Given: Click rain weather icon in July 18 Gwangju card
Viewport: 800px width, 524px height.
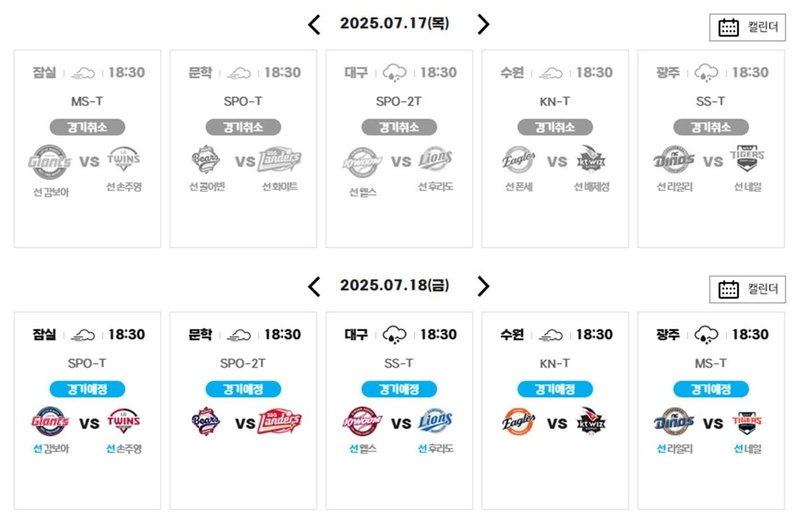Looking at the screenshot, I should point(706,335).
